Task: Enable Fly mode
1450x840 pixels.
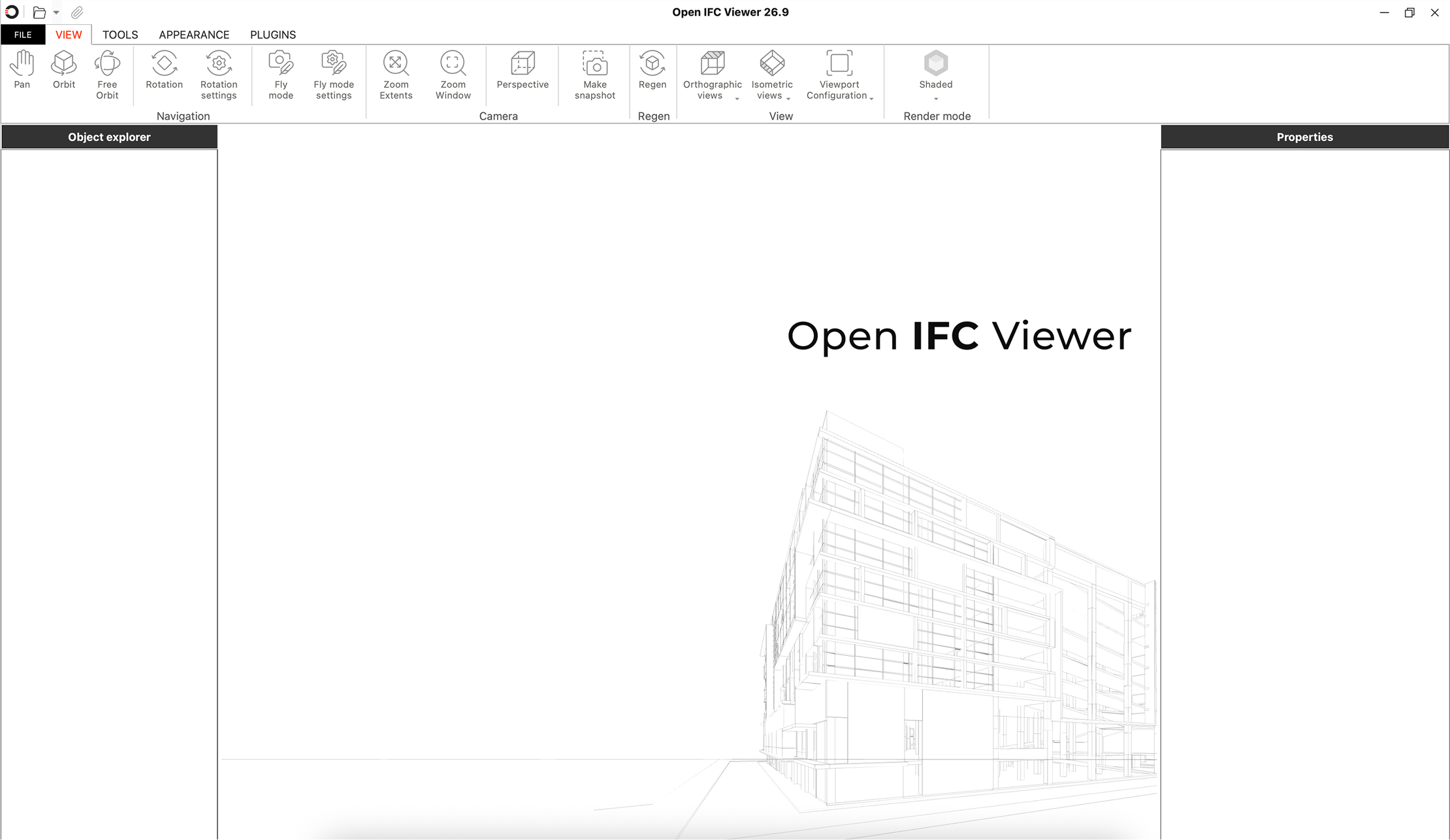Action: pyautogui.click(x=281, y=74)
